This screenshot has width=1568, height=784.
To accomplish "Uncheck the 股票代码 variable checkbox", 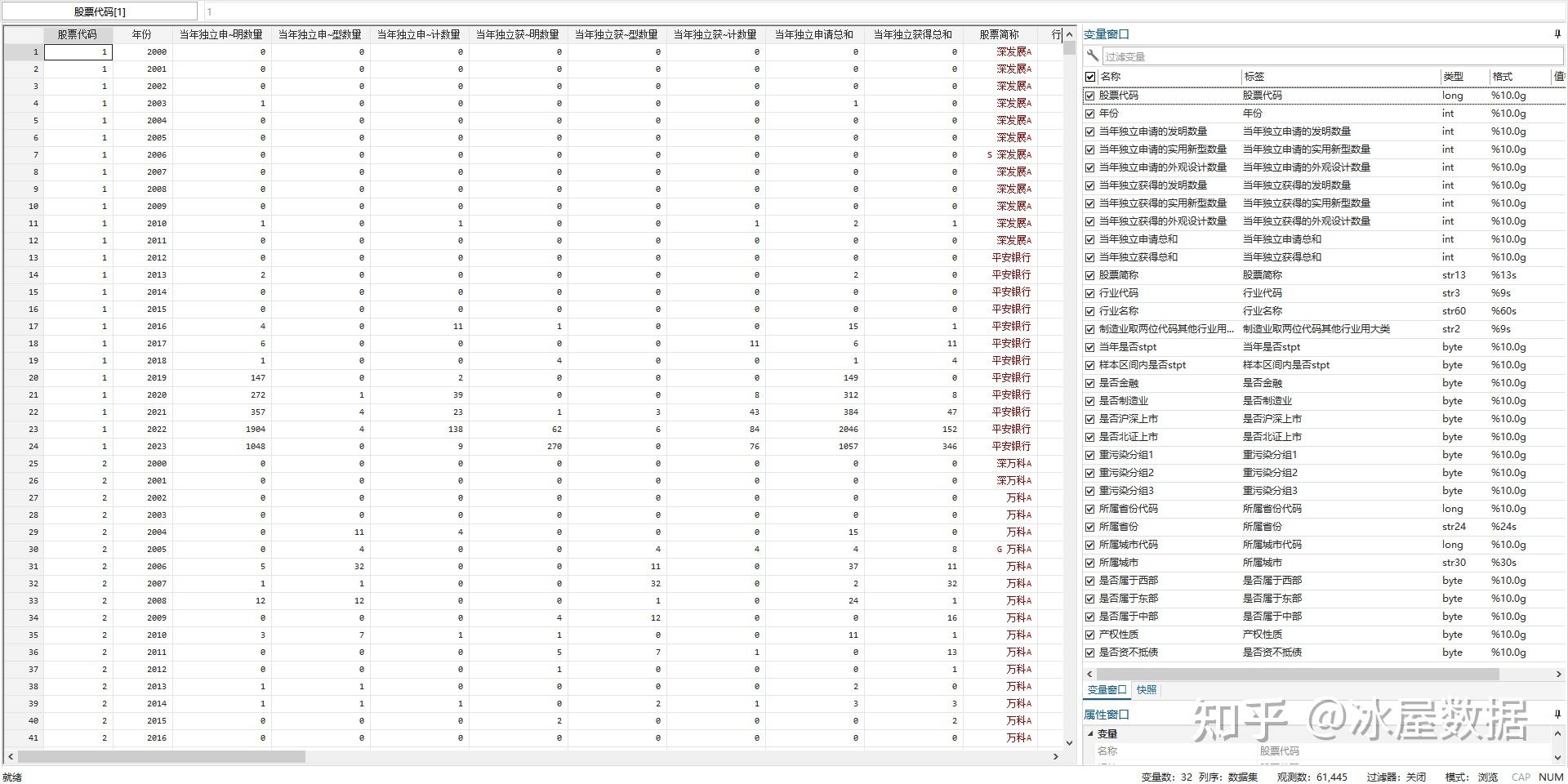I will point(1090,96).
